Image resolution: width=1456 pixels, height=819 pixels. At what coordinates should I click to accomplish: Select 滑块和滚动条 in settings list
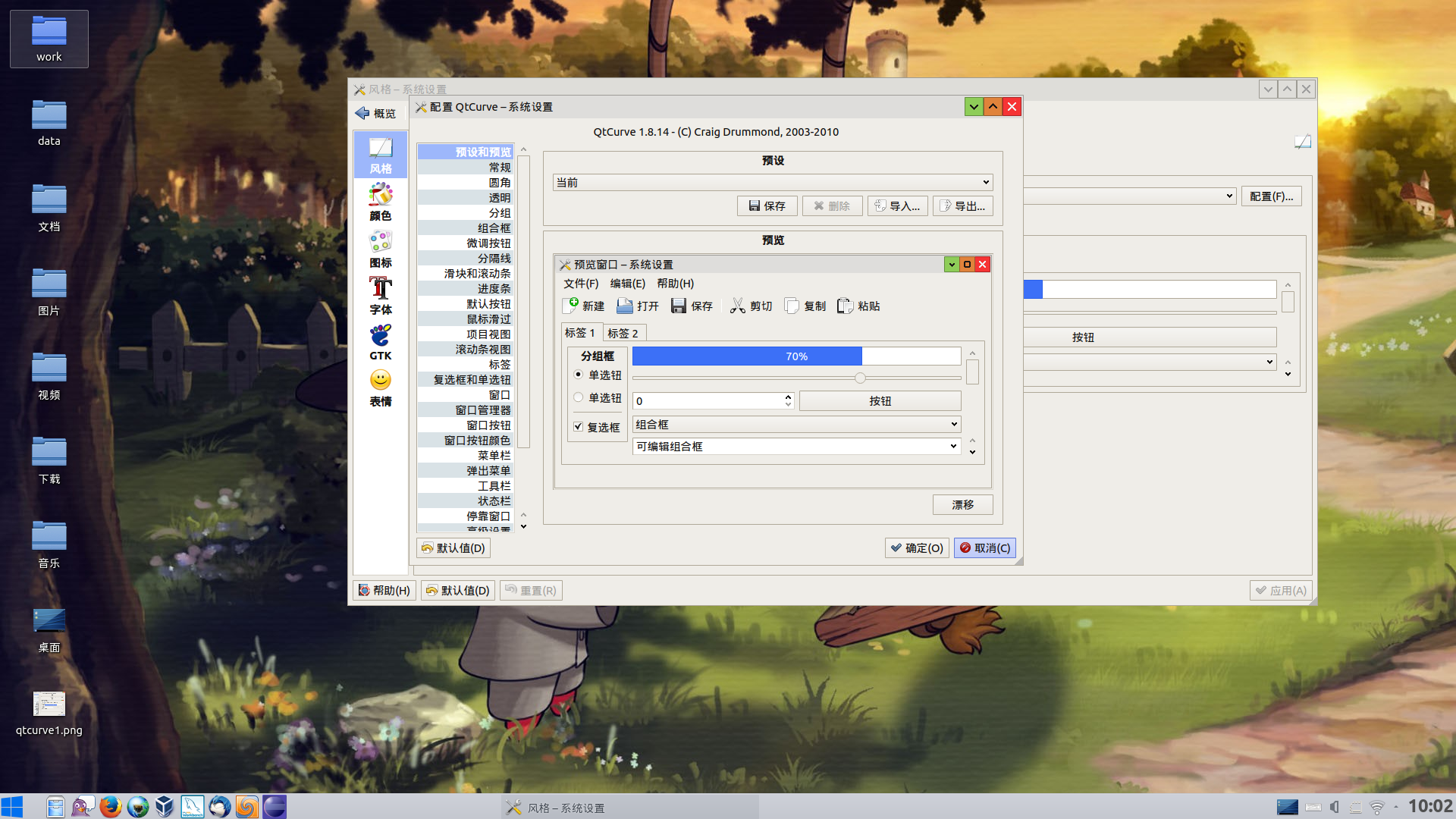click(465, 273)
